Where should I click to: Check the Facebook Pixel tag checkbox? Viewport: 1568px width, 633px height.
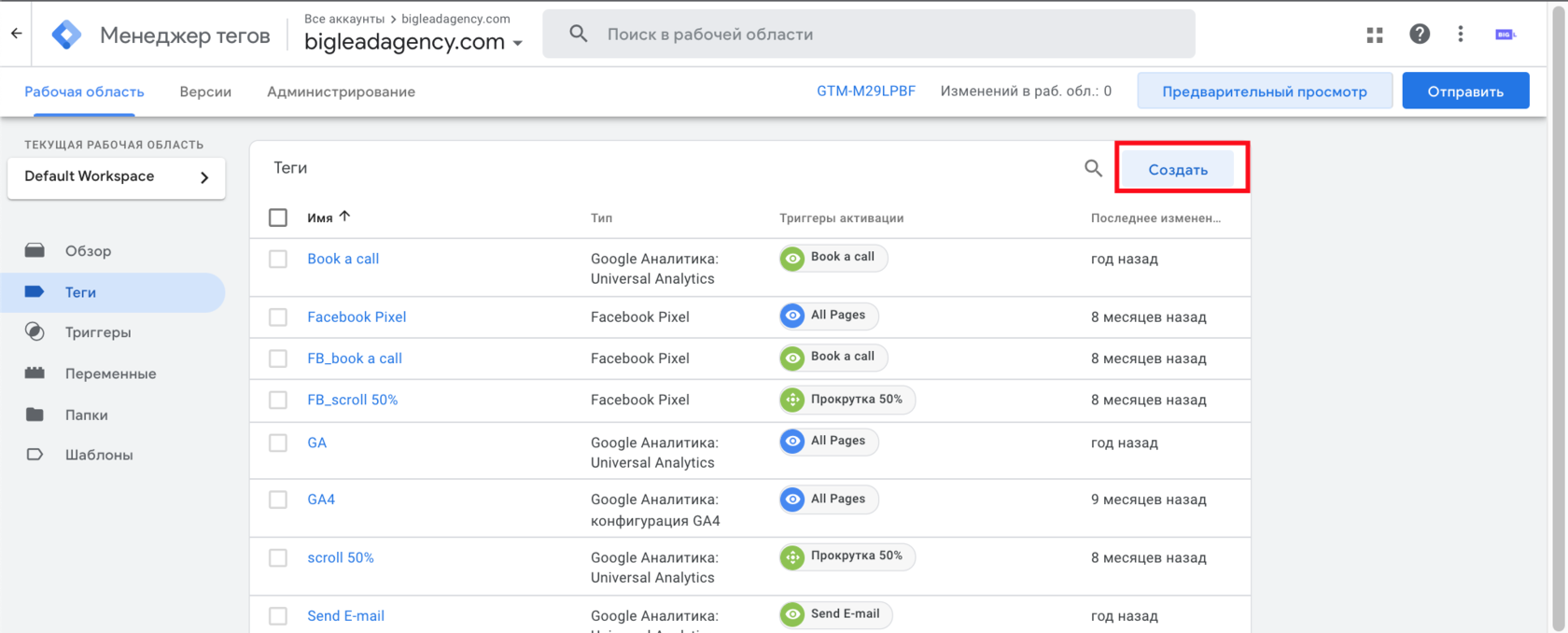click(x=278, y=317)
